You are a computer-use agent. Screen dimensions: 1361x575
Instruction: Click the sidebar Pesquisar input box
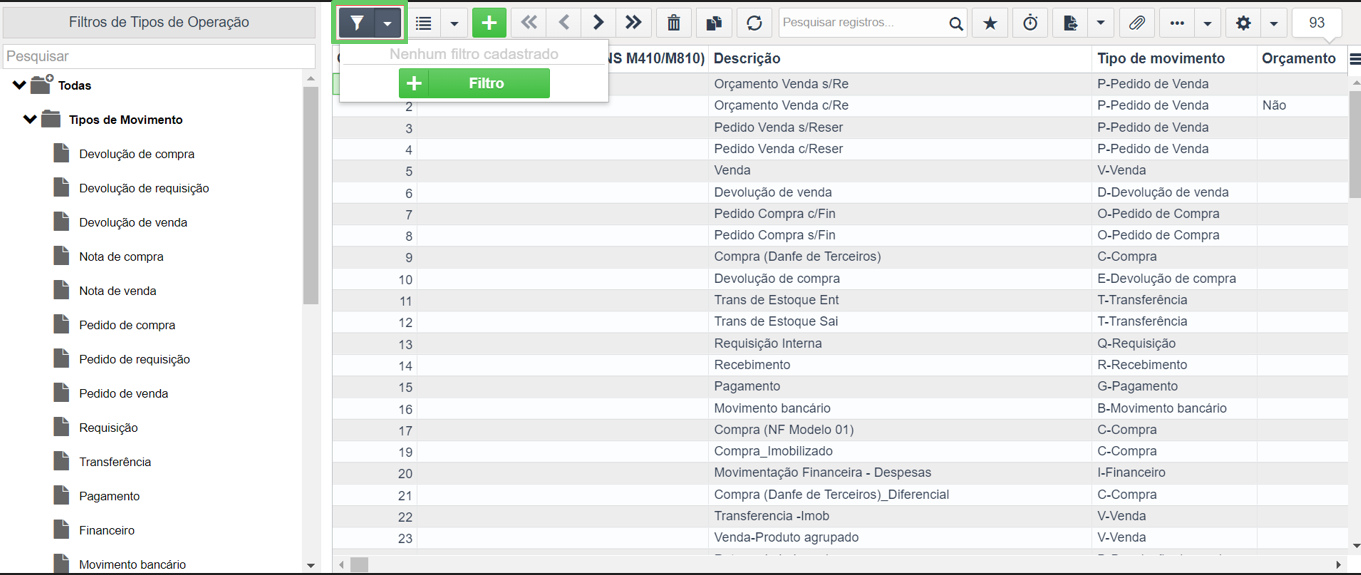pos(160,56)
